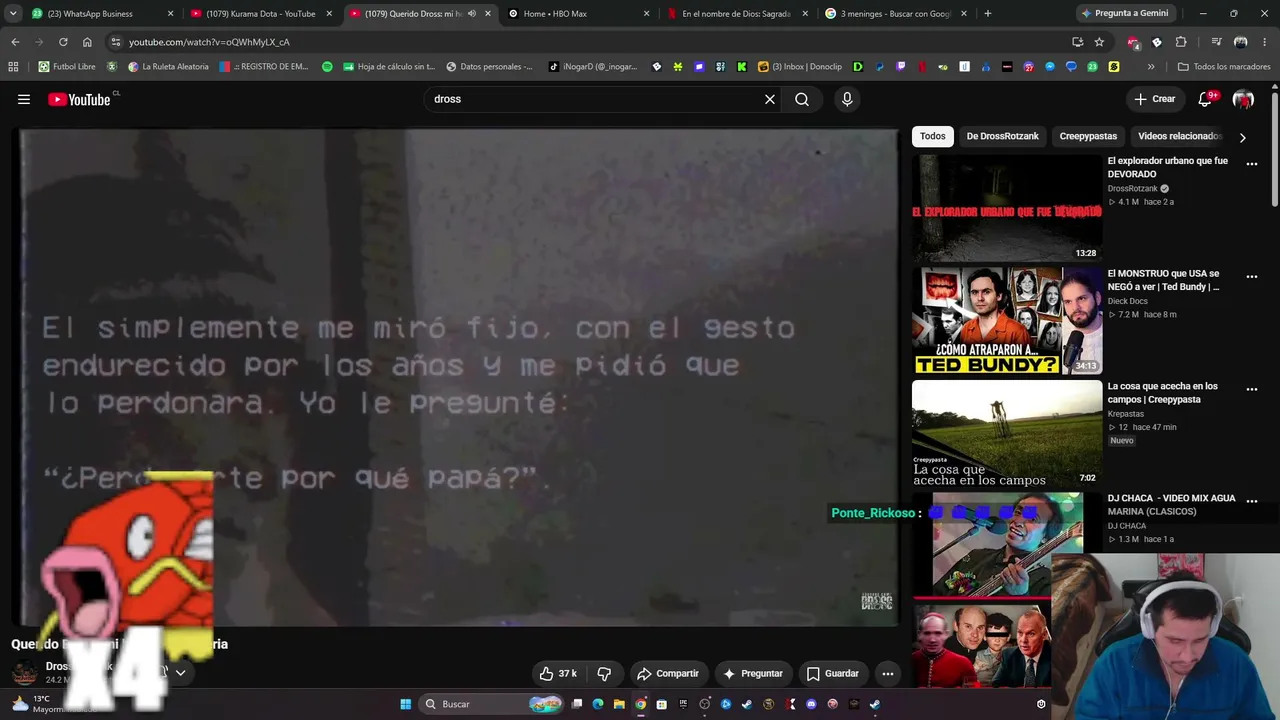Show more filter chips with right chevron

click(x=1243, y=137)
